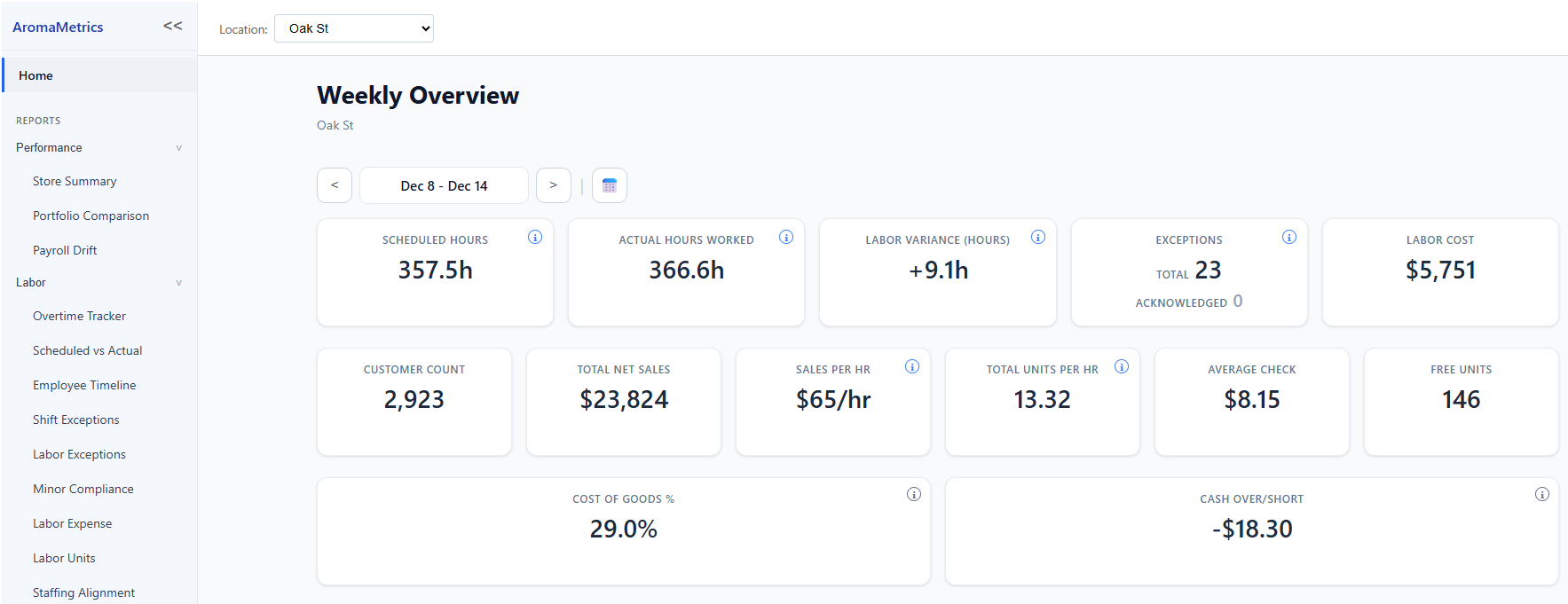The width and height of the screenshot is (1568, 604).
Task: Collapse the Labor section in sidebar
Action: coord(98,282)
